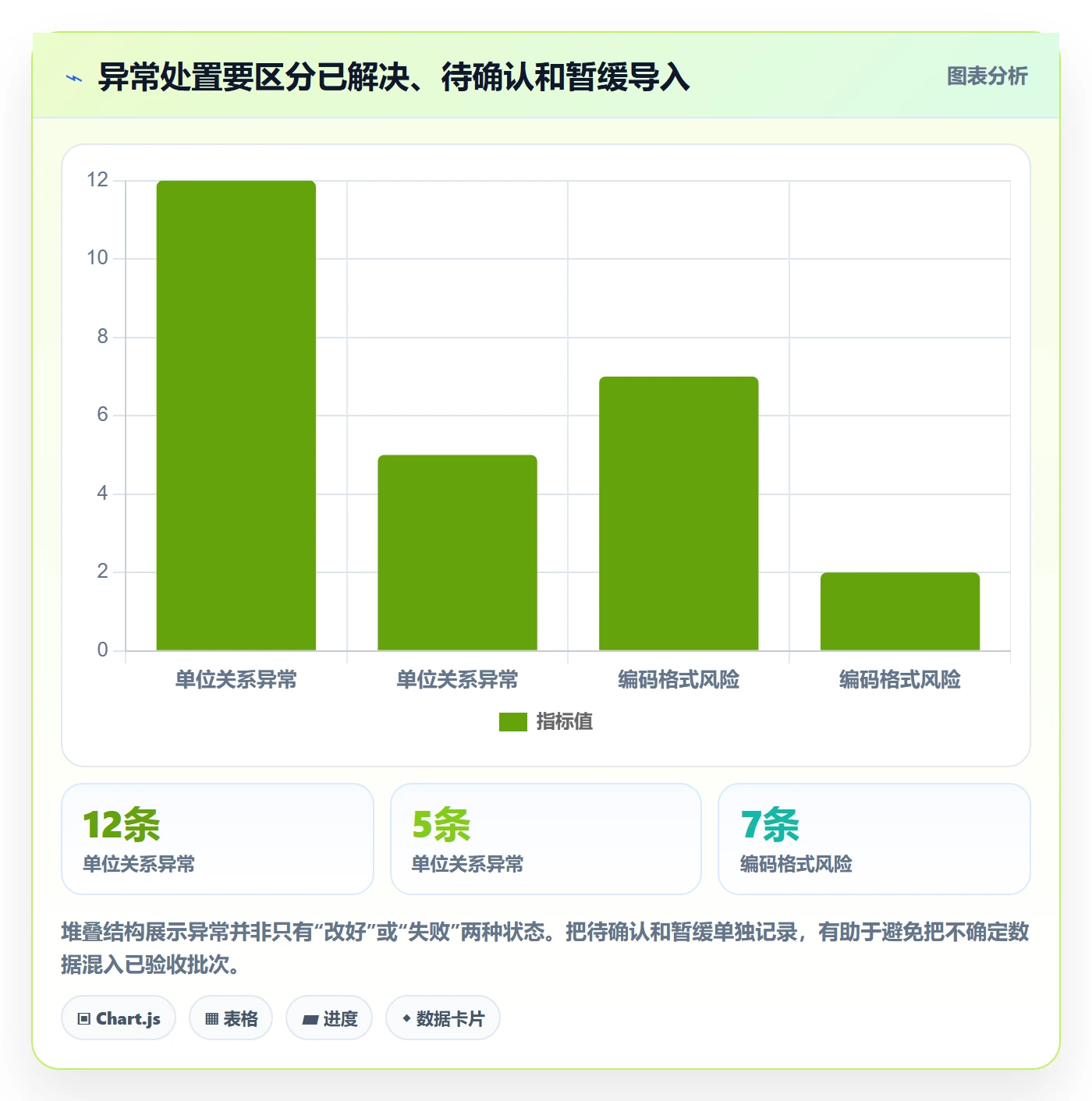Screen dimensions: 1092x1101
Task: Click the 指标值 legend text
Action: (x=565, y=722)
